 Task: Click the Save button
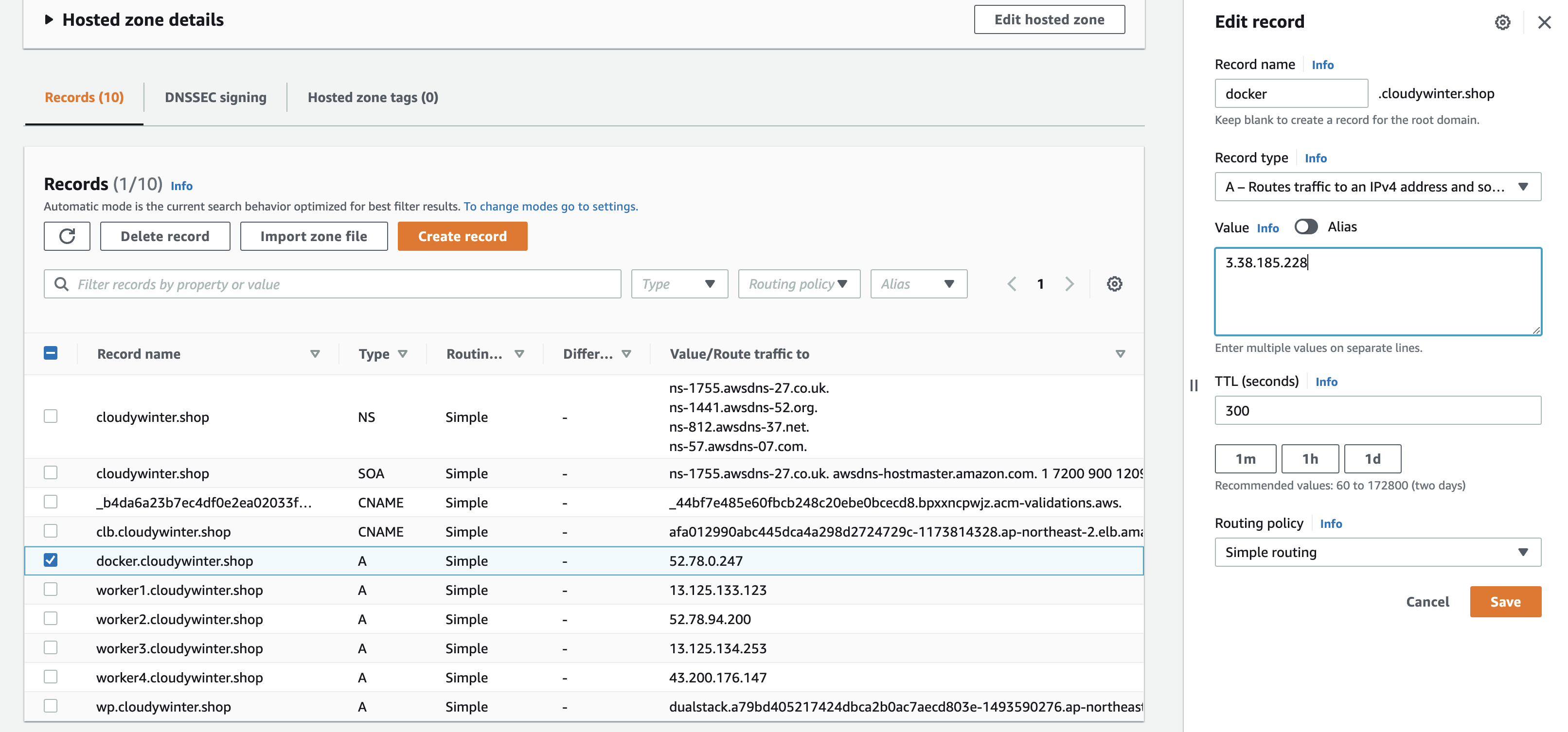tap(1505, 602)
